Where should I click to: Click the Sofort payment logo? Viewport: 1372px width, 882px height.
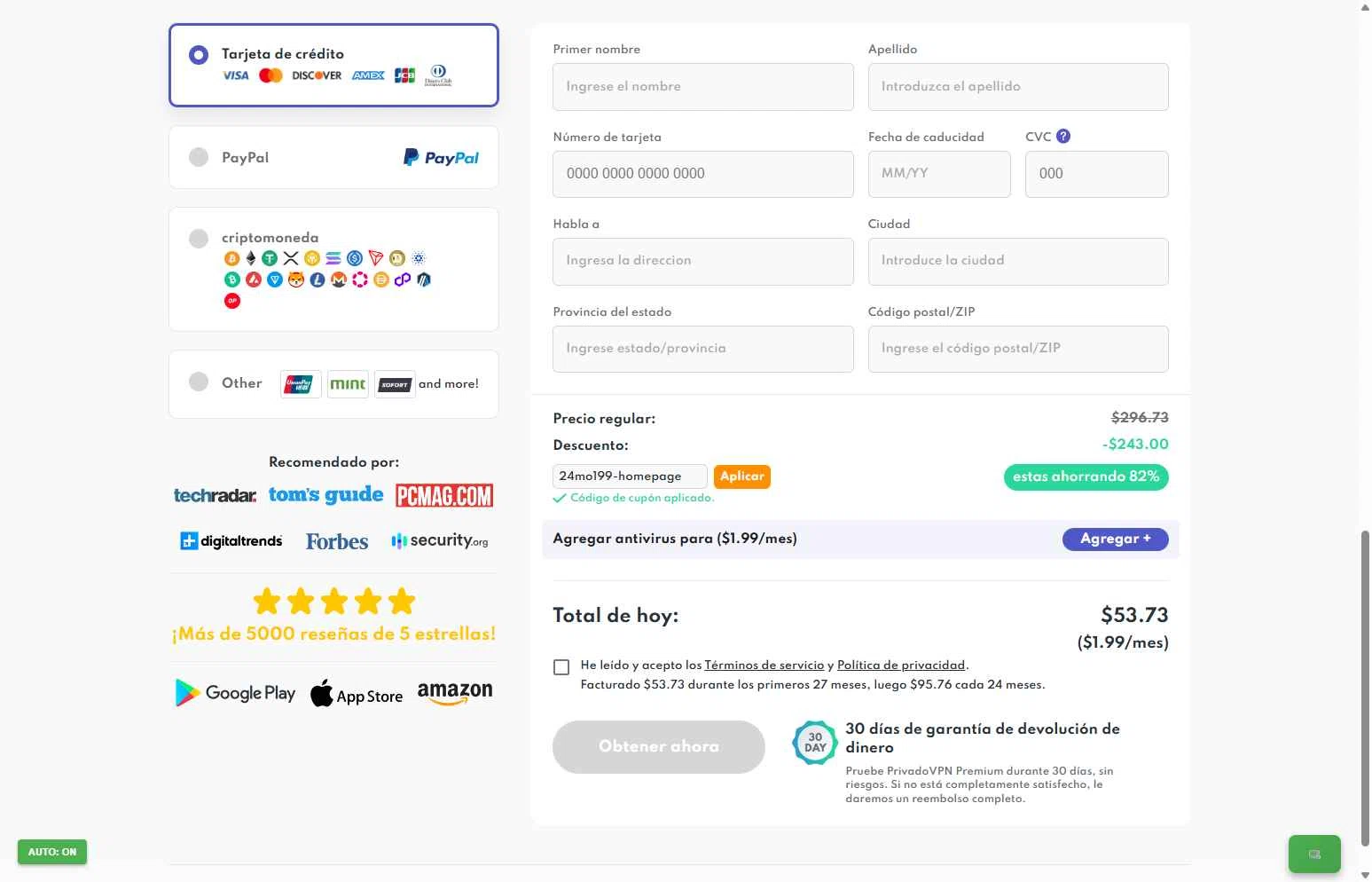click(395, 384)
